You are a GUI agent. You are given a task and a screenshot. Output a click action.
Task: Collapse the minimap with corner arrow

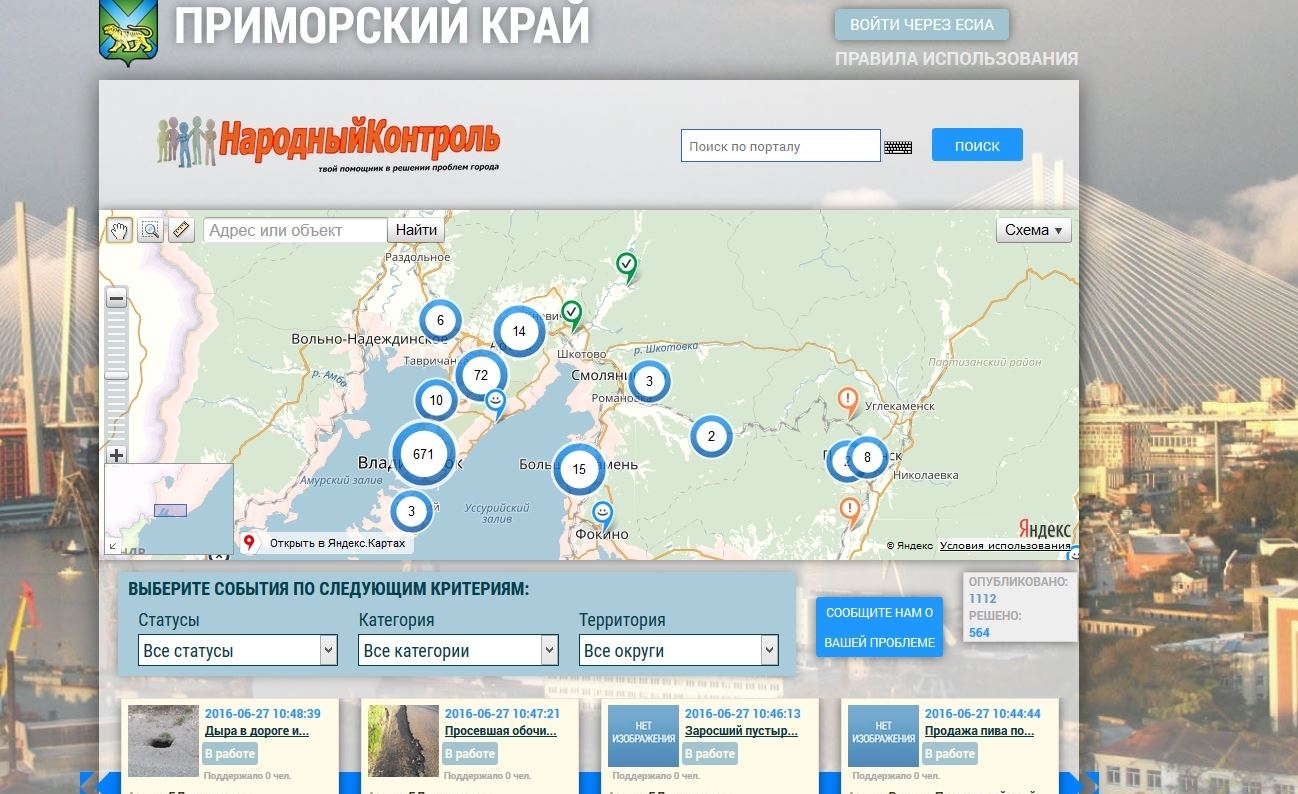pos(112,546)
